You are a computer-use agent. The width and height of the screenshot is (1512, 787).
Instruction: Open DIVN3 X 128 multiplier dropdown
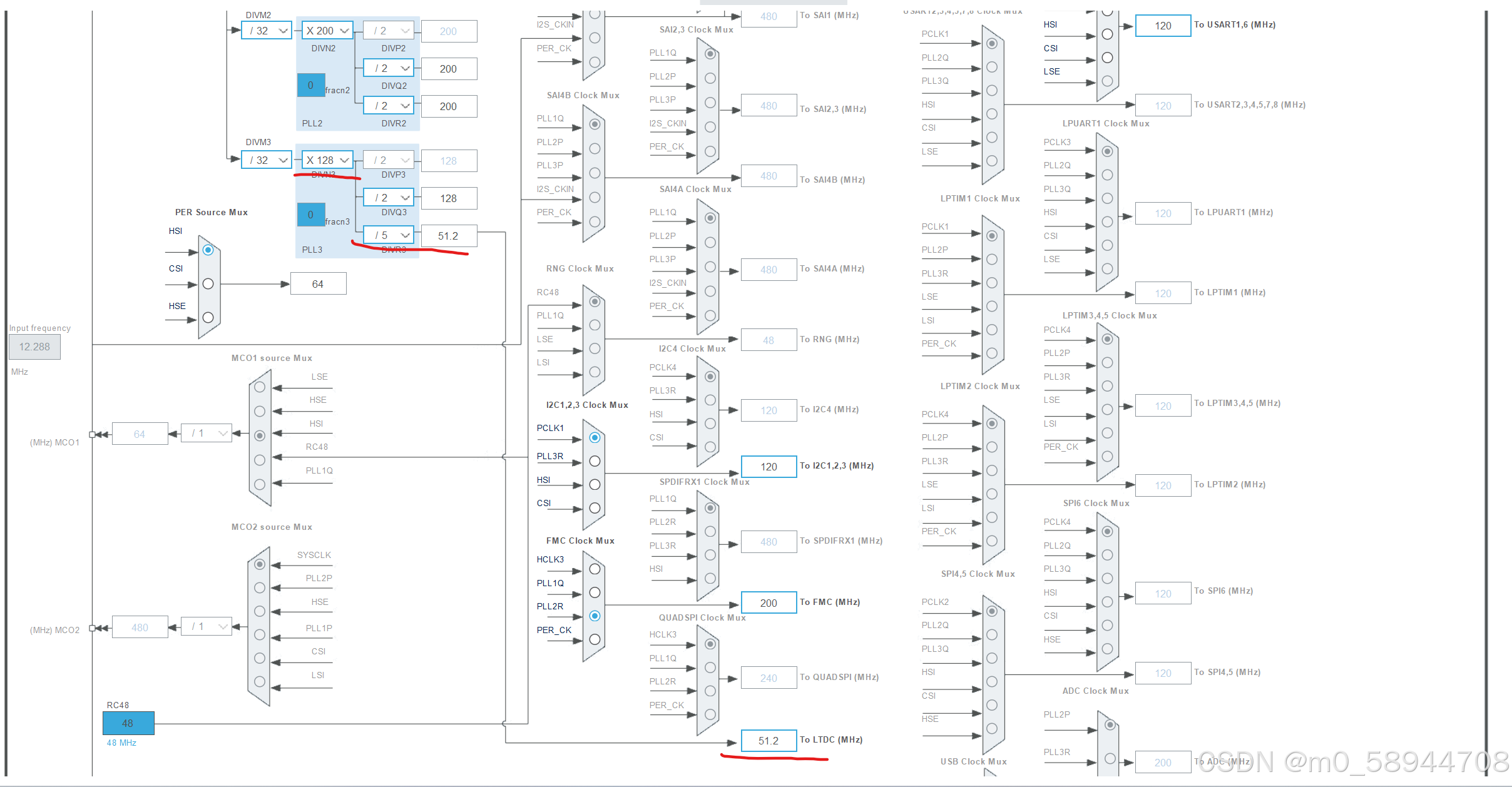click(327, 160)
